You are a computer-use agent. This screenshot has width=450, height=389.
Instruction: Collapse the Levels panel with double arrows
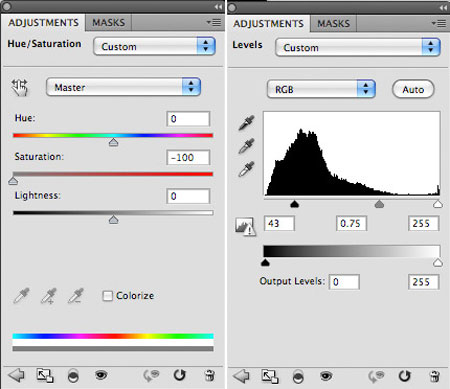[443, 8]
